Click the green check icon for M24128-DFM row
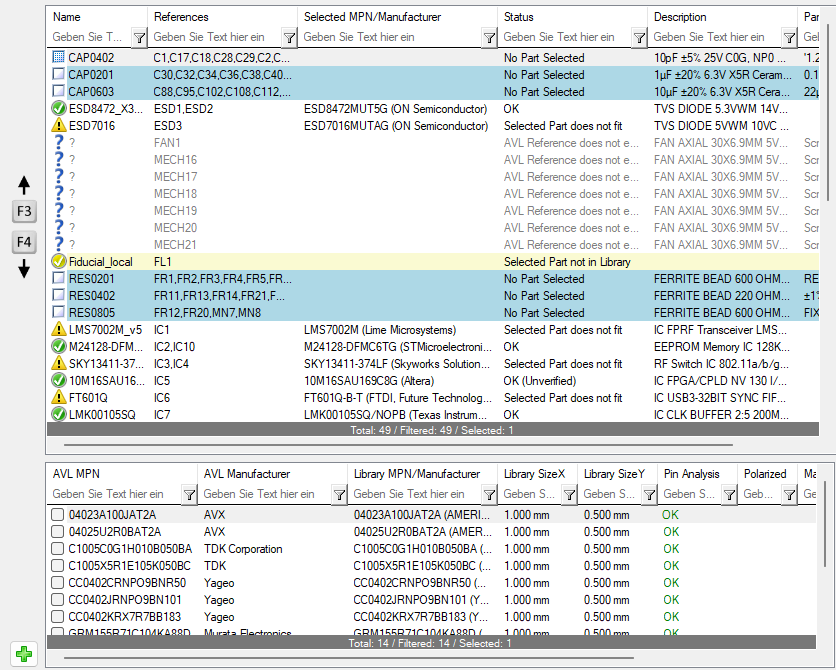The width and height of the screenshot is (836, 670). pyautogui.click(x=58, y=347)
